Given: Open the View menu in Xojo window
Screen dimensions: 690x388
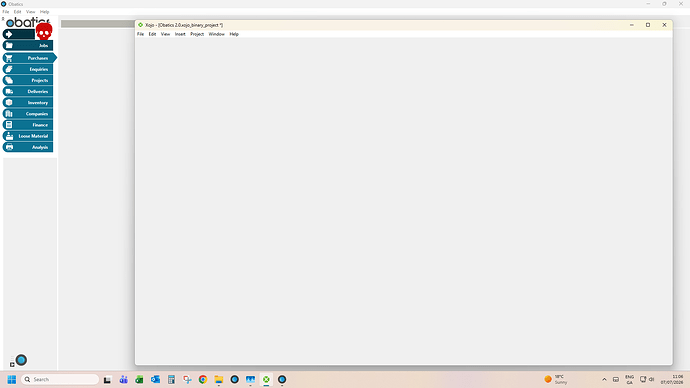Looking at the screenshot, I should coord(165,34).
